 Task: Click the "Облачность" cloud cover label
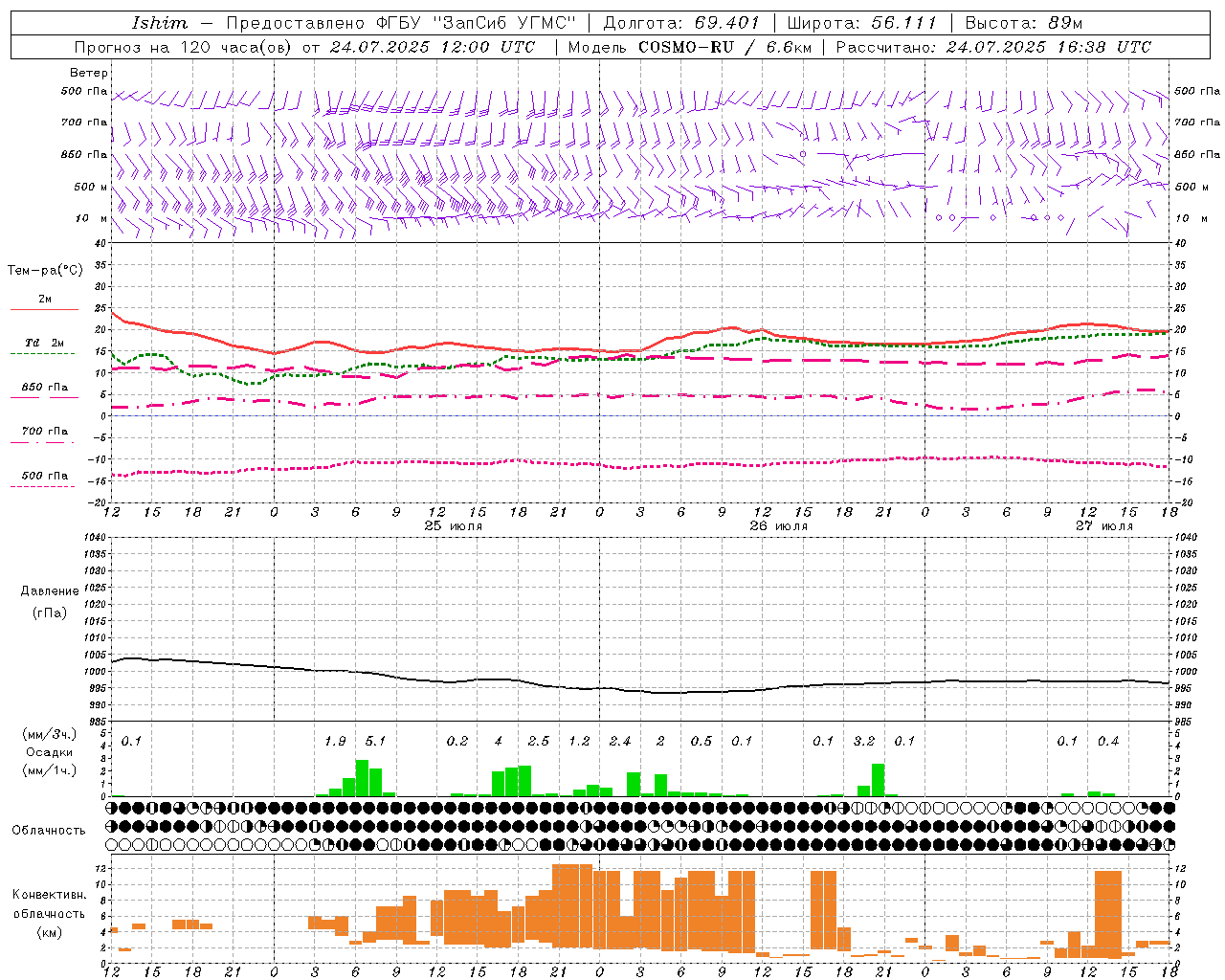49,831
